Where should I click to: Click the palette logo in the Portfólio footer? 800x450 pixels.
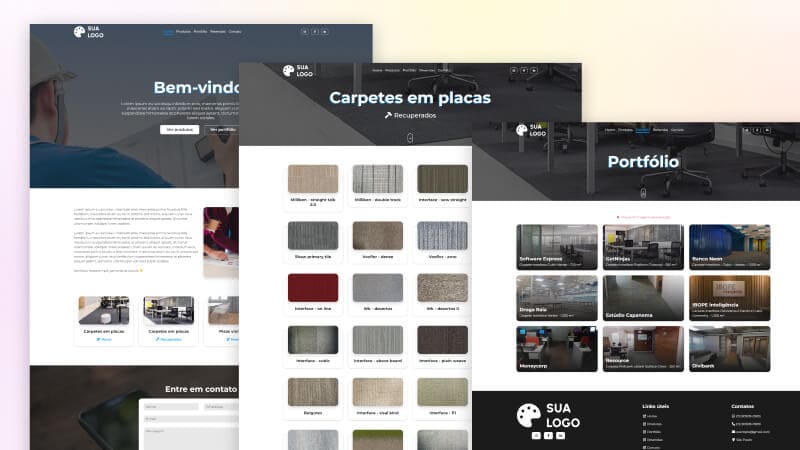click(x=529, y=416)
